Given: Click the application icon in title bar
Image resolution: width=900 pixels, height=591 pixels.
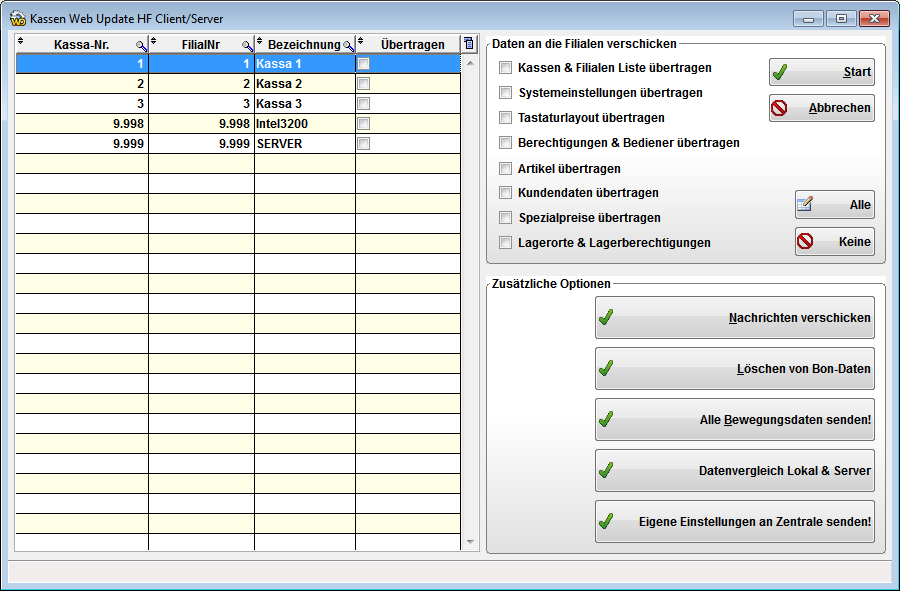Looking at the screenshot, I should click(x=18, y=18).
